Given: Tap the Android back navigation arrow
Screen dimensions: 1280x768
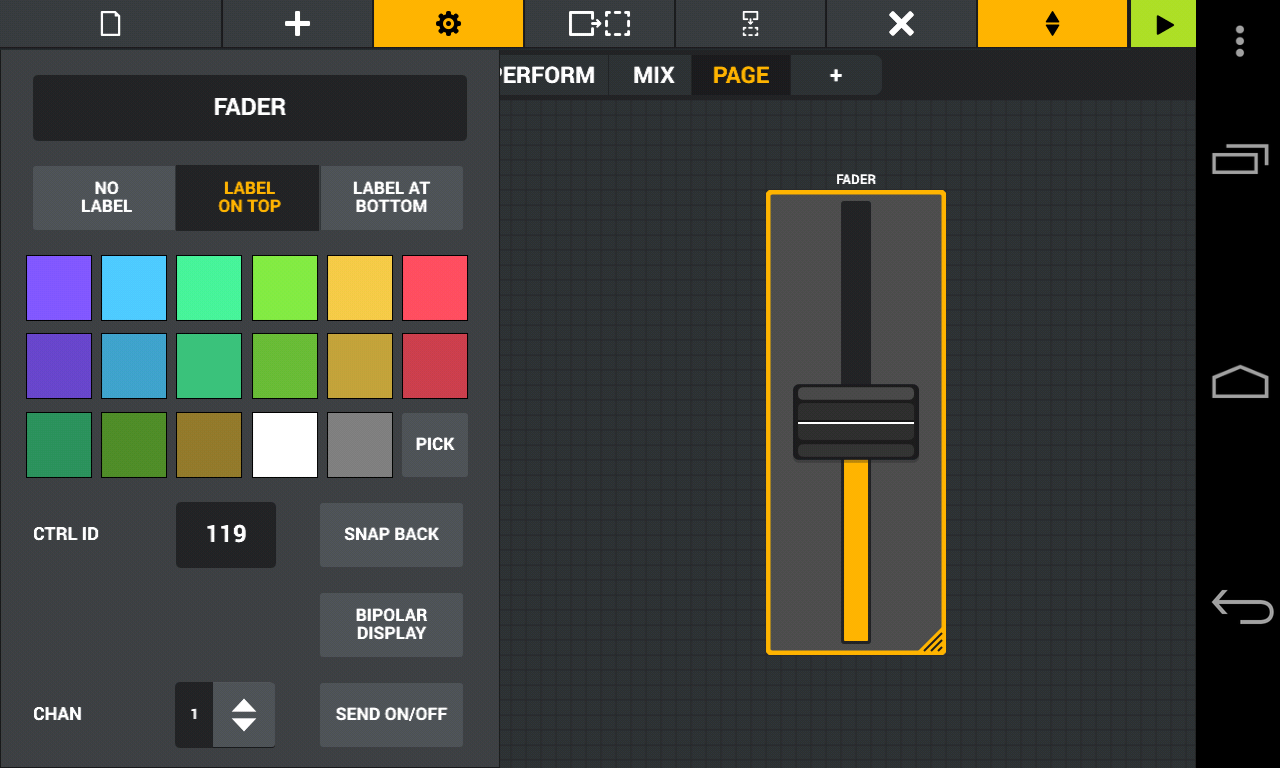Looking at the screenshot, I should [x=1239, y=605].
